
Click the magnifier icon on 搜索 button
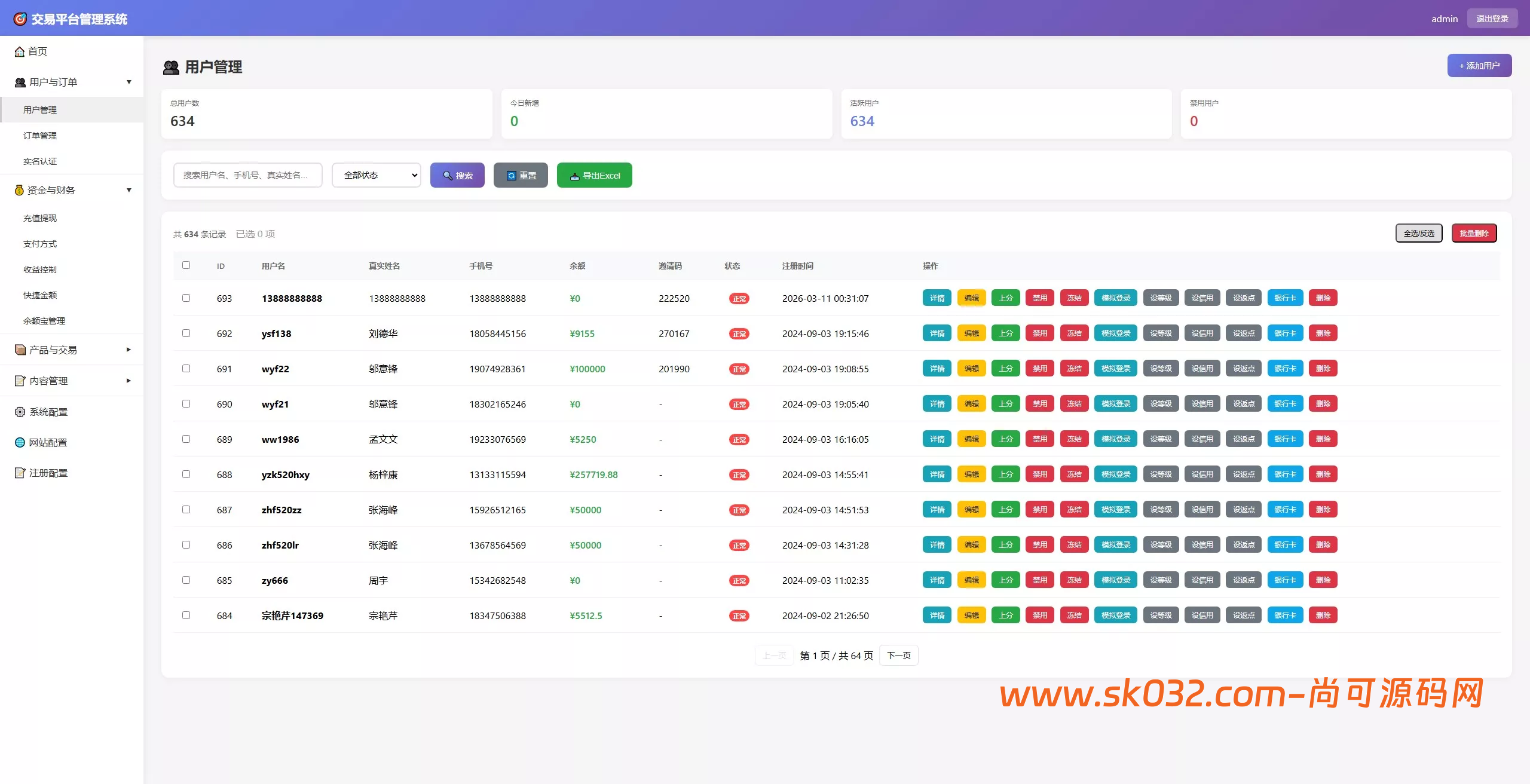click(447, 176)
